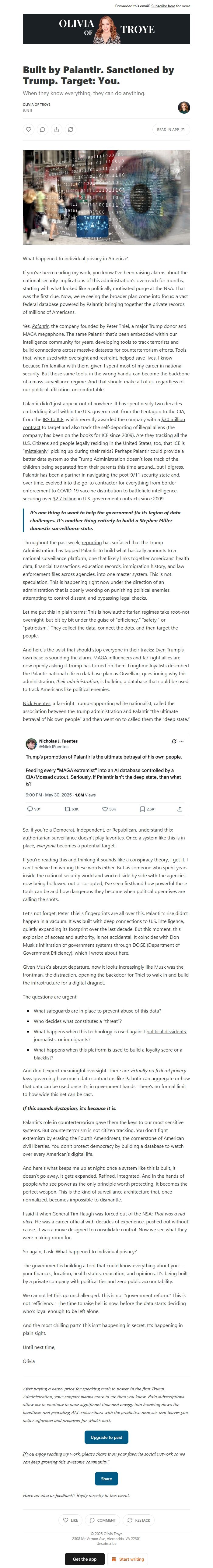This screenshot has width=213, height=1568.
Task: Click the Unsubscribe link in footer
Action: (x=106, y=1543)
